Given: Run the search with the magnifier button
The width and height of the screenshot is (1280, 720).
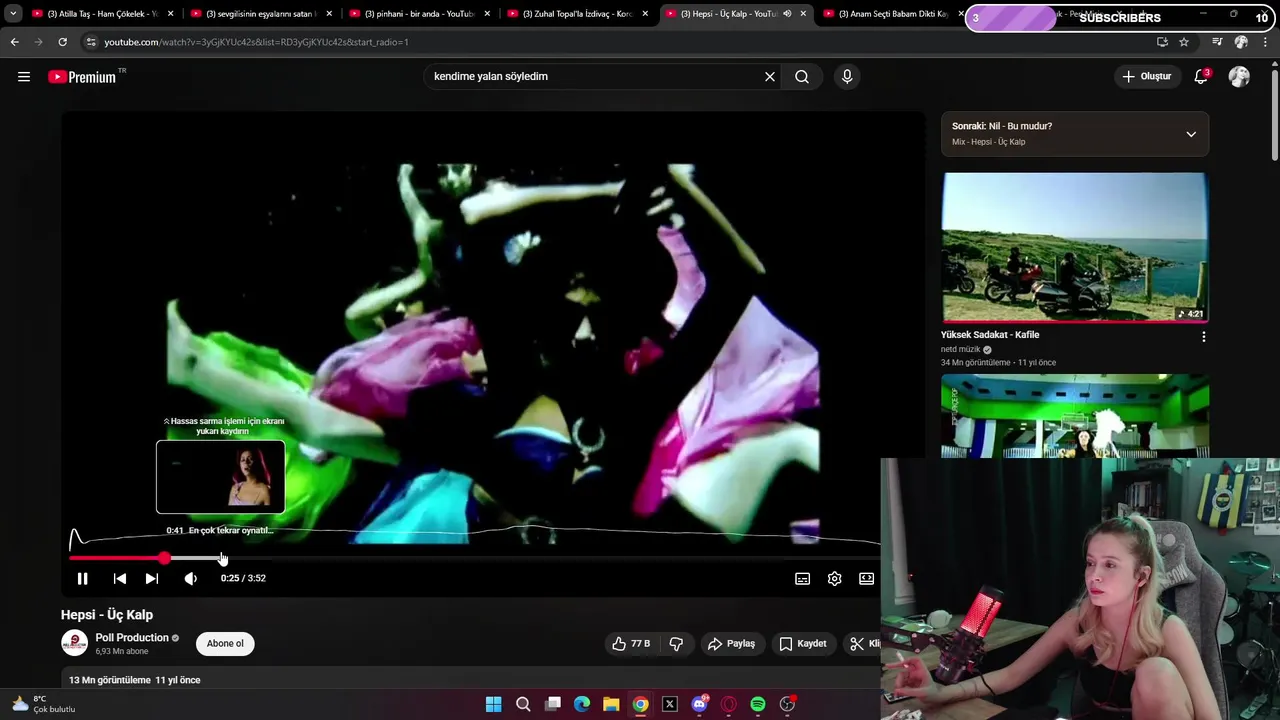Looking at the screenshot, I should (x=802, y=76).
